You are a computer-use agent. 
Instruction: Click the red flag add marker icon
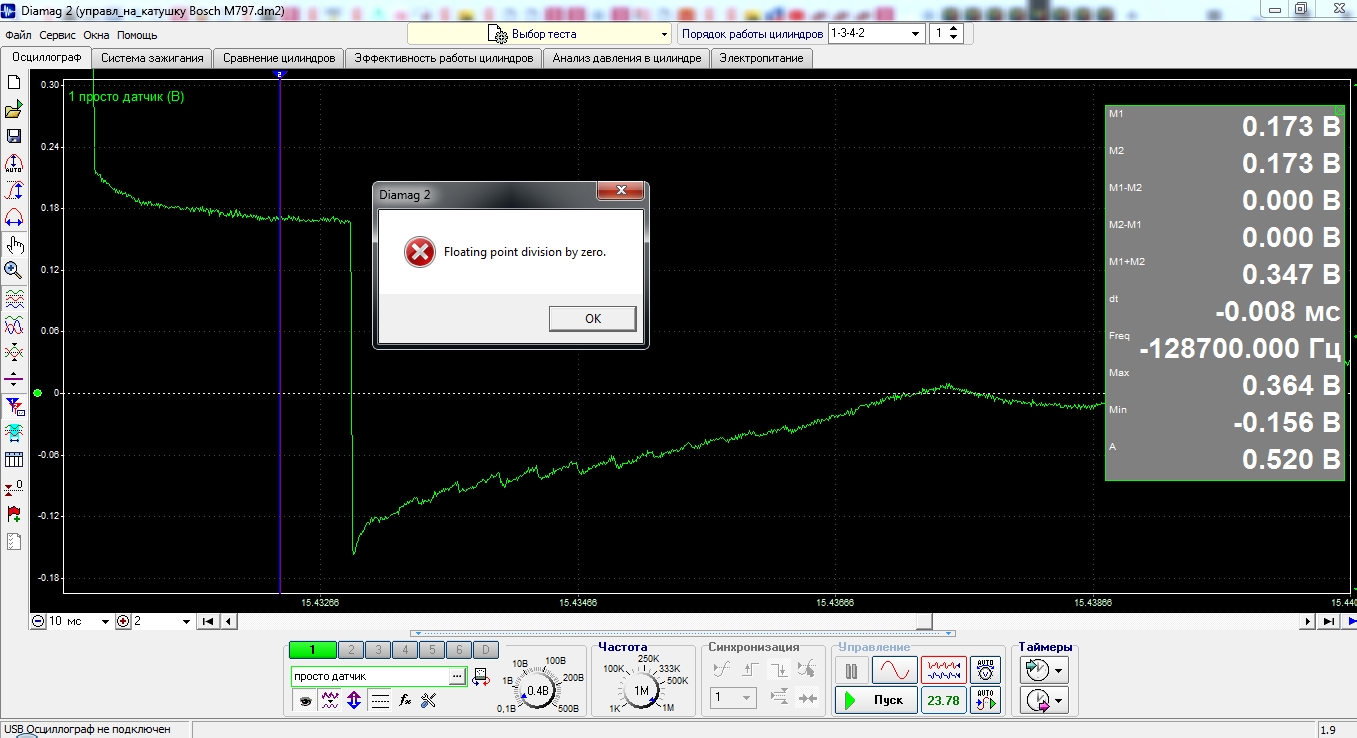[x=14, y=514]
